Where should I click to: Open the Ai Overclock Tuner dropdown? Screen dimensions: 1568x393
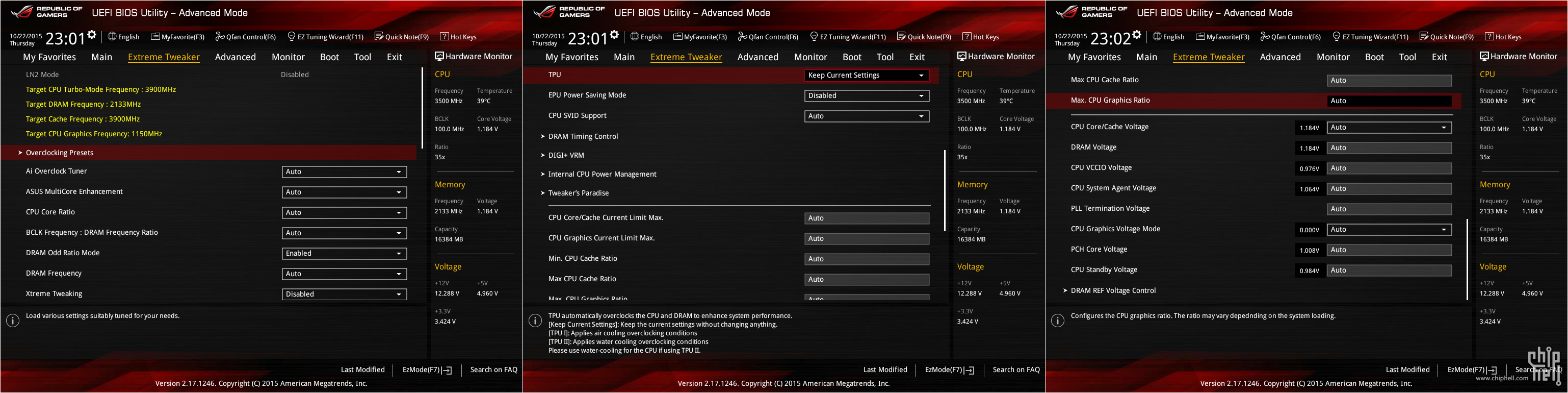[x=345, y=172]
